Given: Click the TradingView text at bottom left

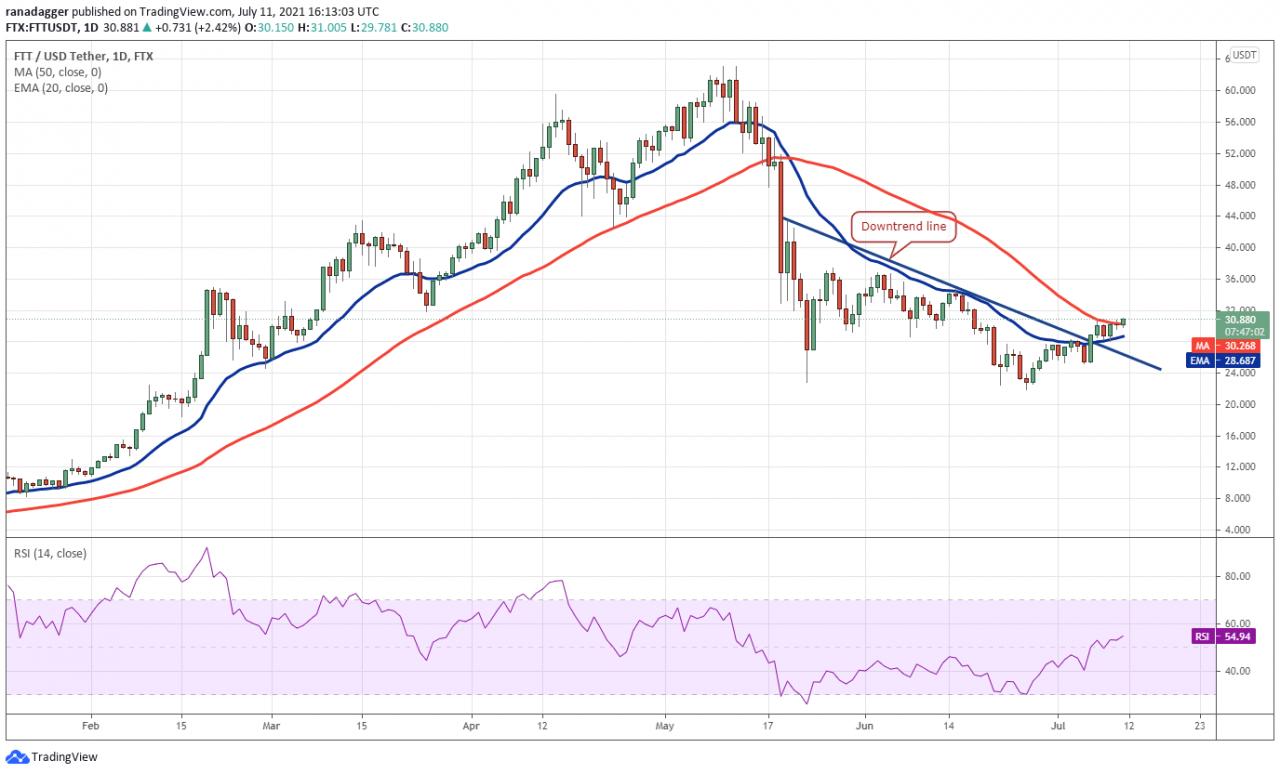Looking at the screenshot, I should [64, 757].
